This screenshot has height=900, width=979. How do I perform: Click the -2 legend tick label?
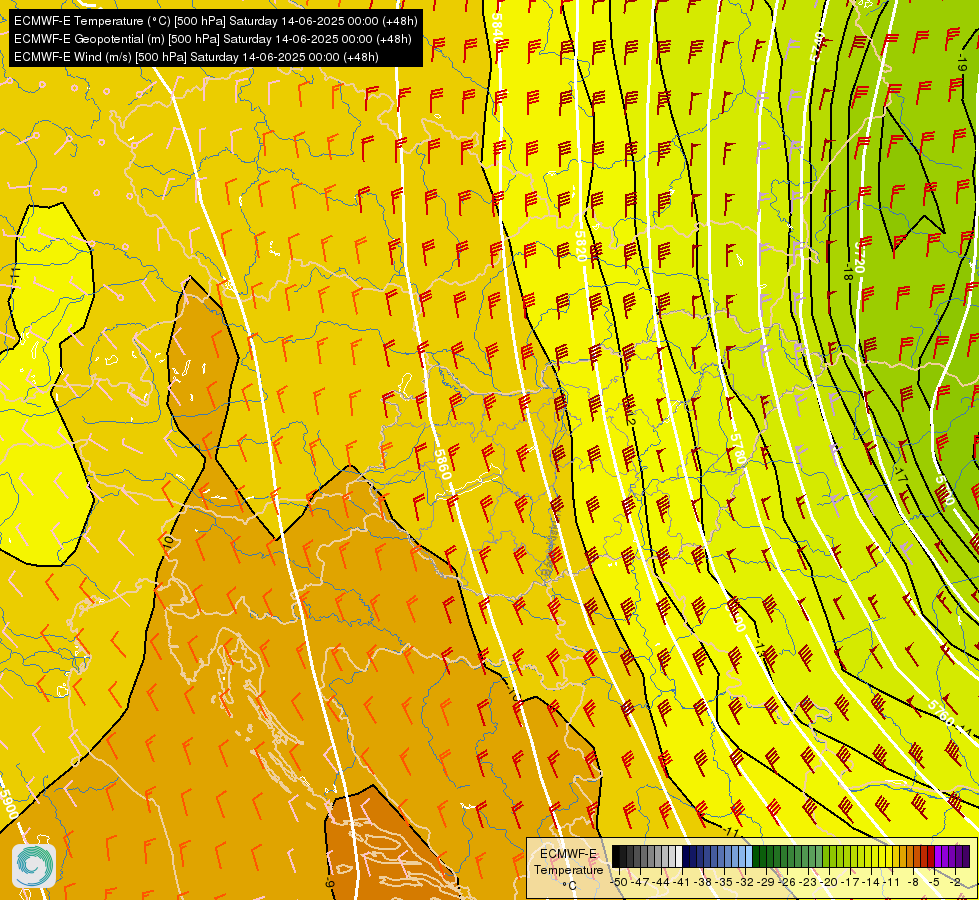click(x=956, y=882)
